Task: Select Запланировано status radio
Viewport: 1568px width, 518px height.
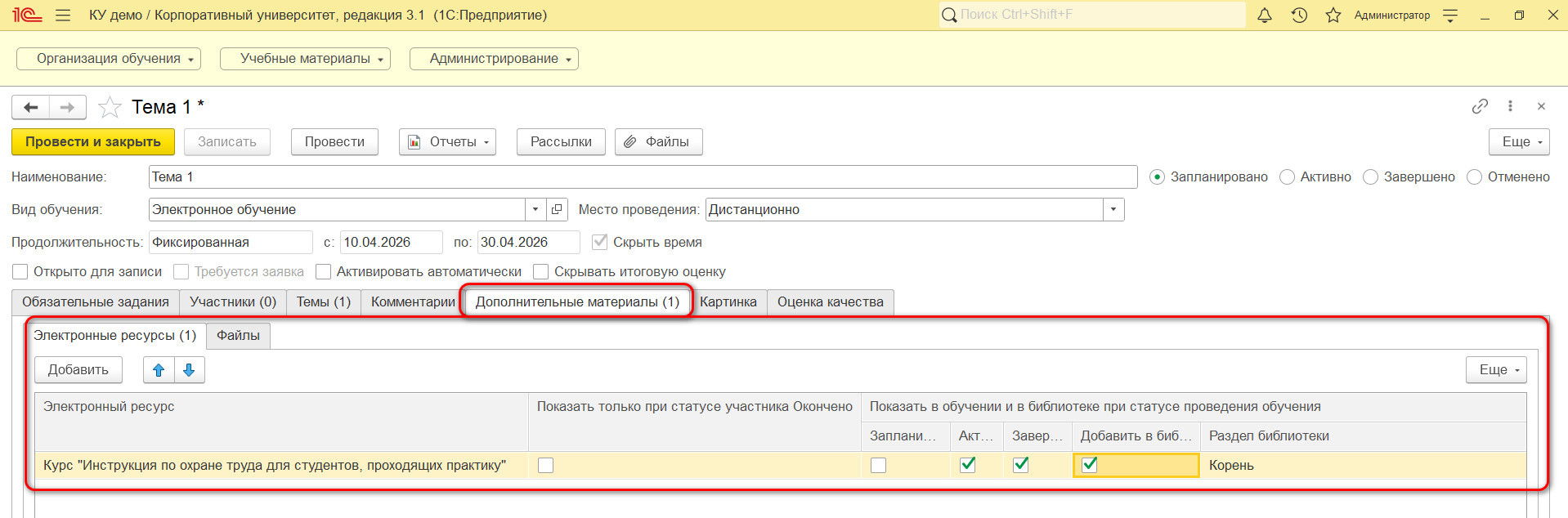Action: coord(1157,177)
